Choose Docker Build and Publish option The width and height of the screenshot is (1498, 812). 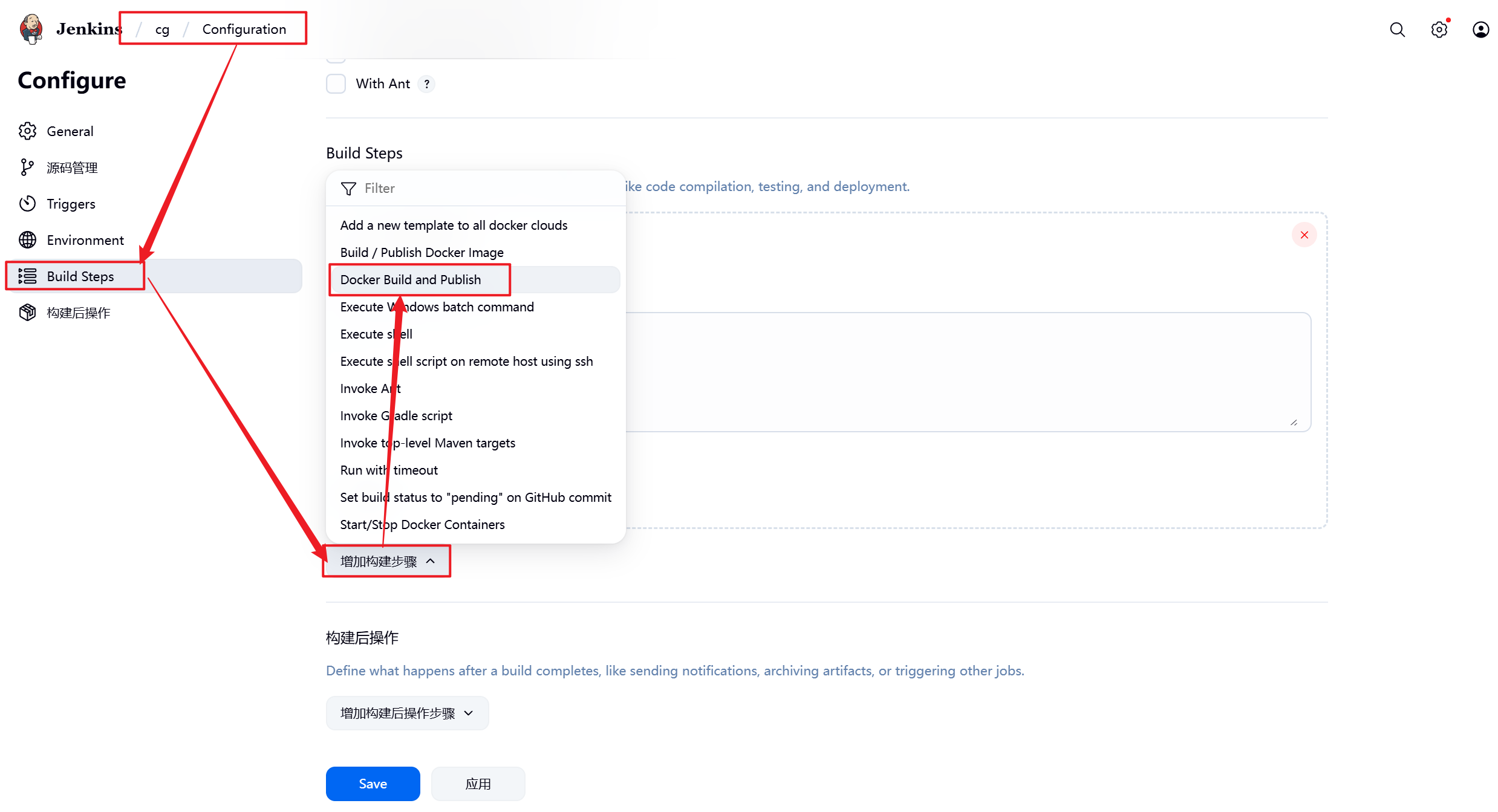pos(411,279)
